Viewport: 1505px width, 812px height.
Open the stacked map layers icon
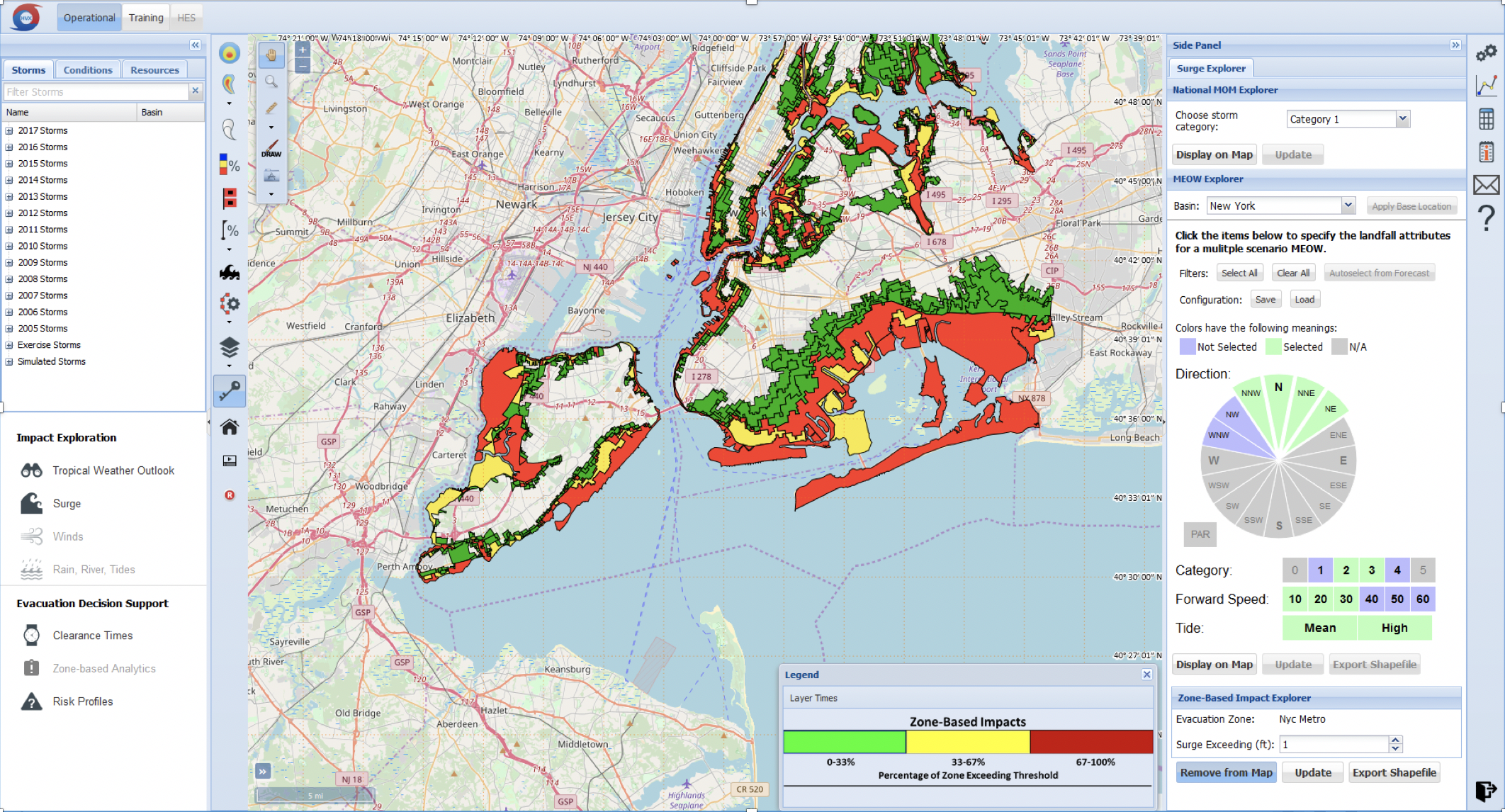(x=230, y=348)
